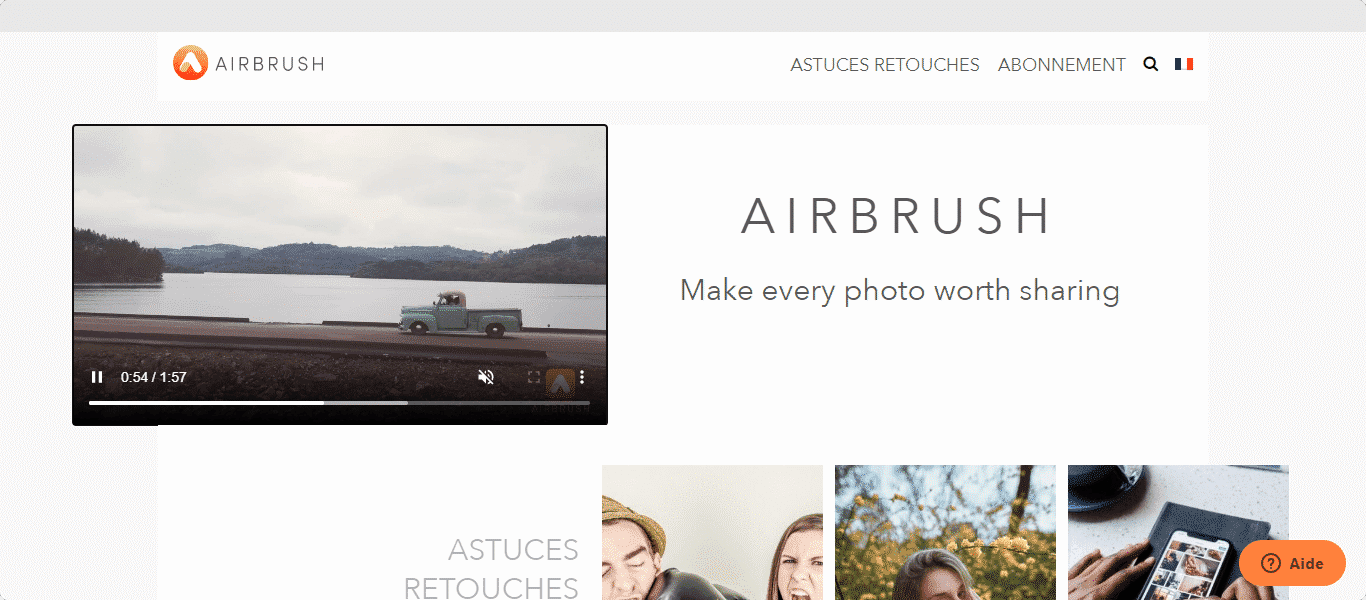This screenshot has height=600, width=1366.
Task: Click the orange AirBrush logo icon
Action: pyautogui.click(x=190, y=63)
